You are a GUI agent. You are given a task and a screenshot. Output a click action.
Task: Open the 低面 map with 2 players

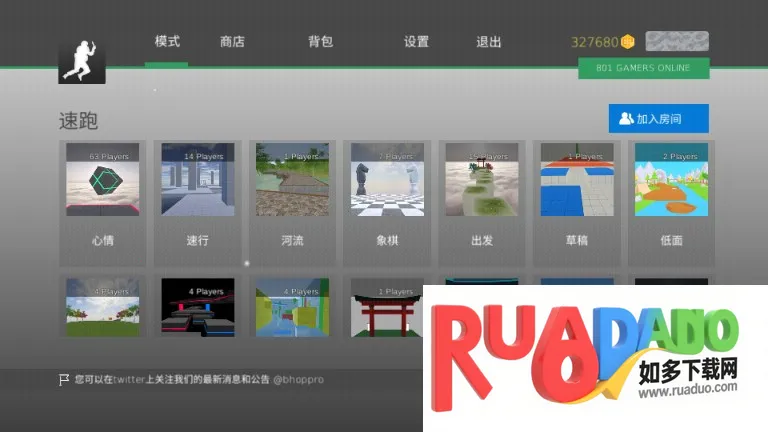pyautogui.click(x=671, y=180)
